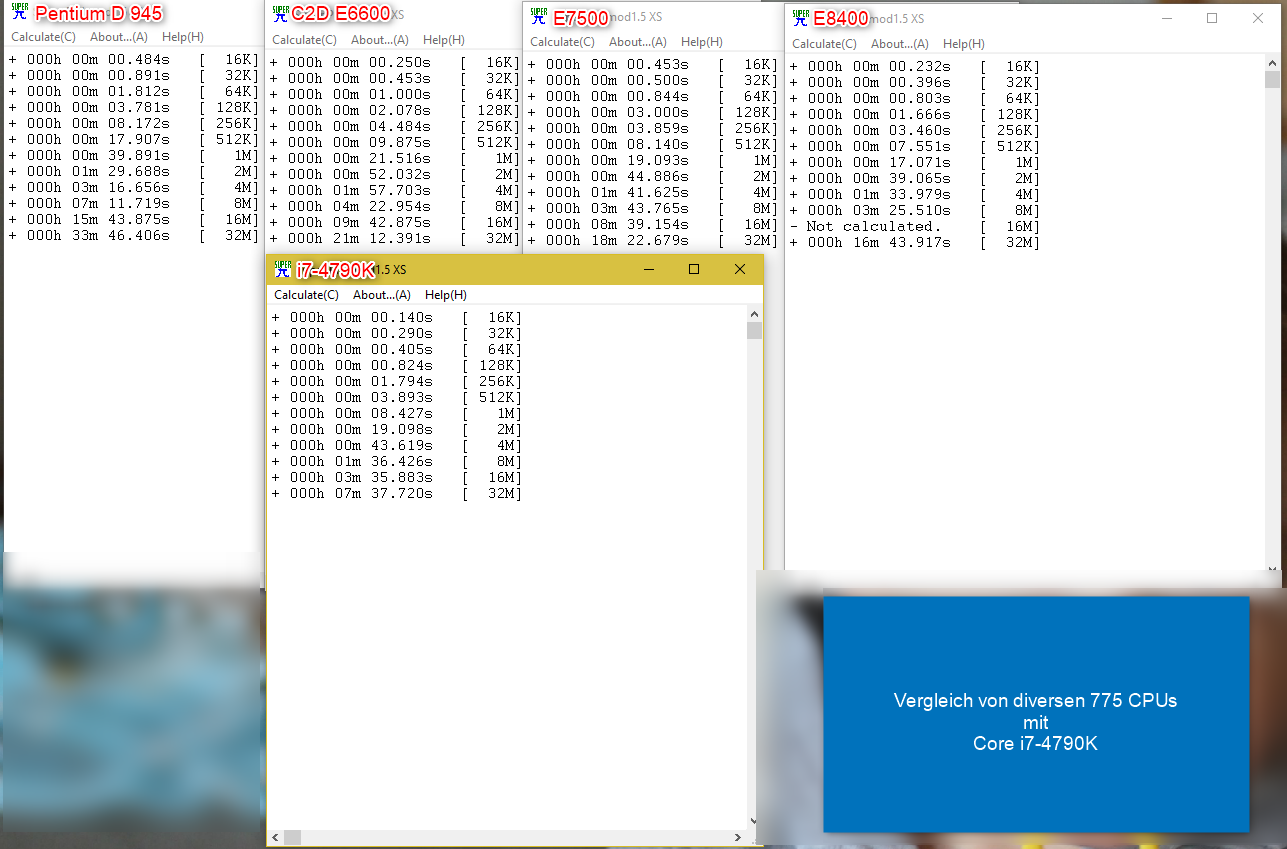Click the 00.484s 16K result in Pentium D window
Screen dimensions: 1287x849
coord(134,60)
